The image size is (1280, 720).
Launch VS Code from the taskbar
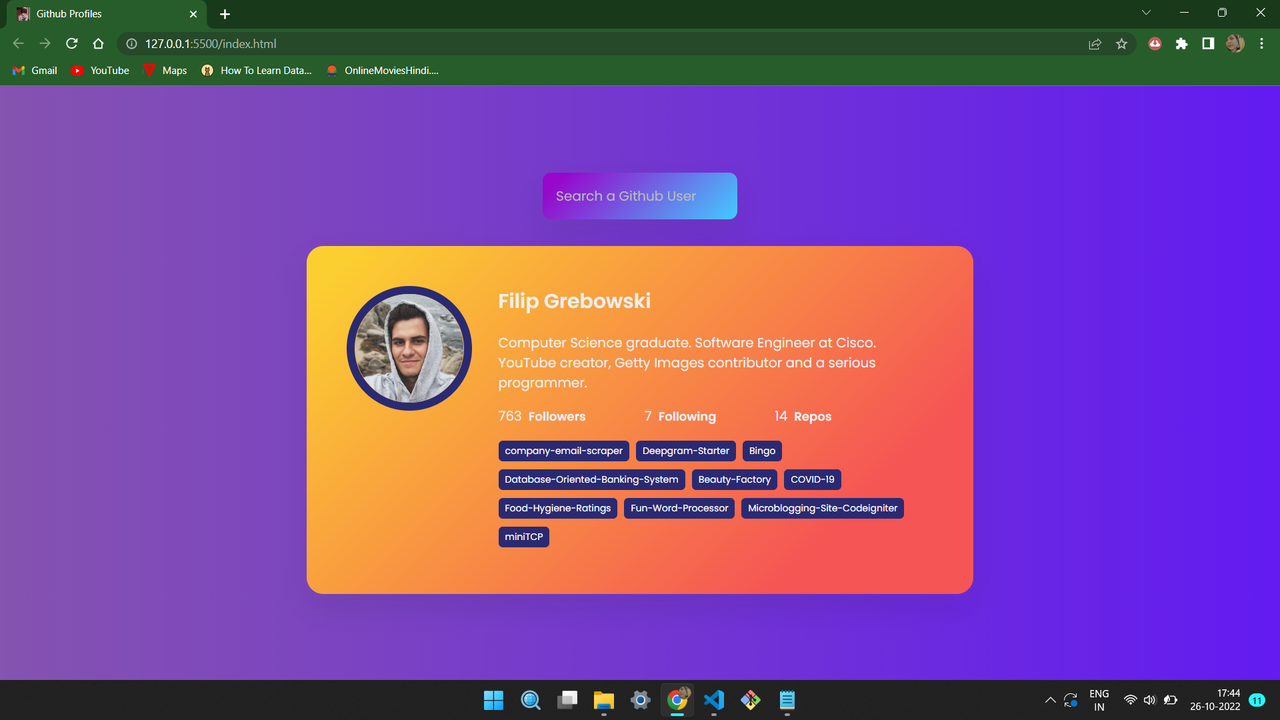(x=713, y=700)
